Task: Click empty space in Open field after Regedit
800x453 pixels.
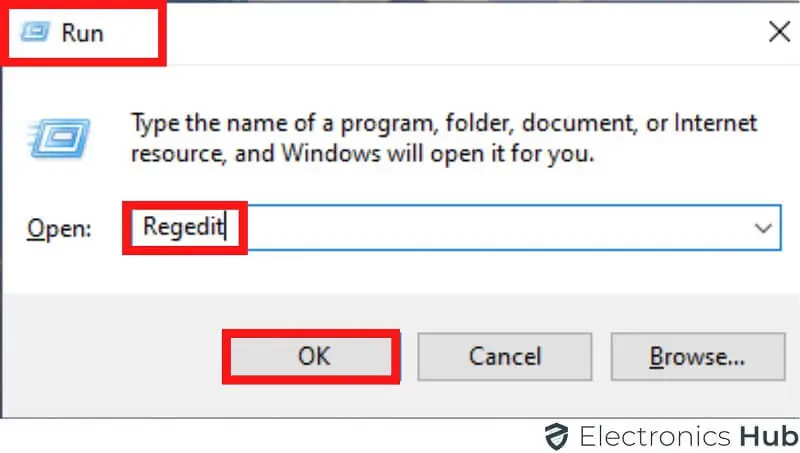Action: tap(480, 228)
